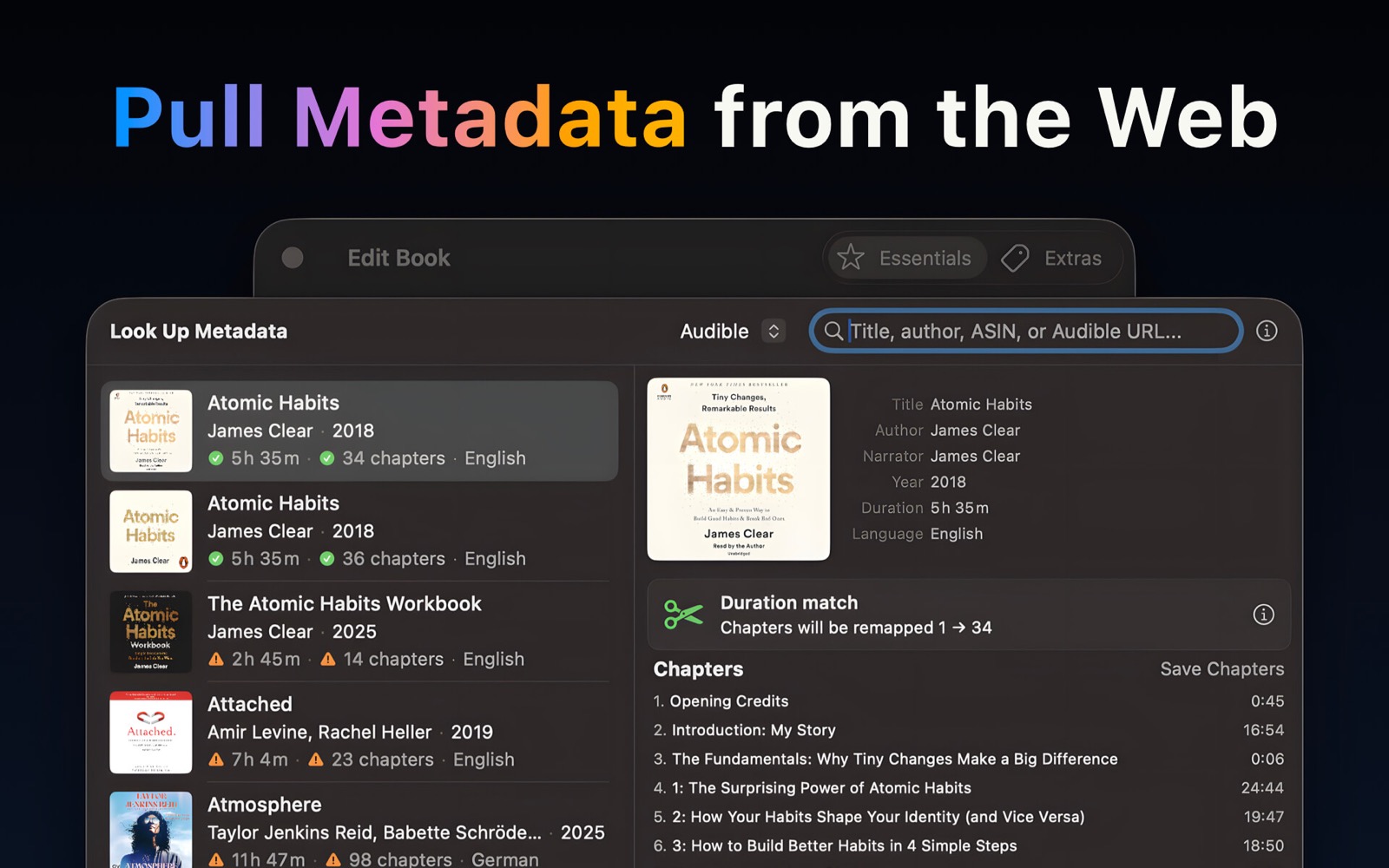
Task: Select The Atomic Habits Workbook result
Action: click(x=359, y=632)
